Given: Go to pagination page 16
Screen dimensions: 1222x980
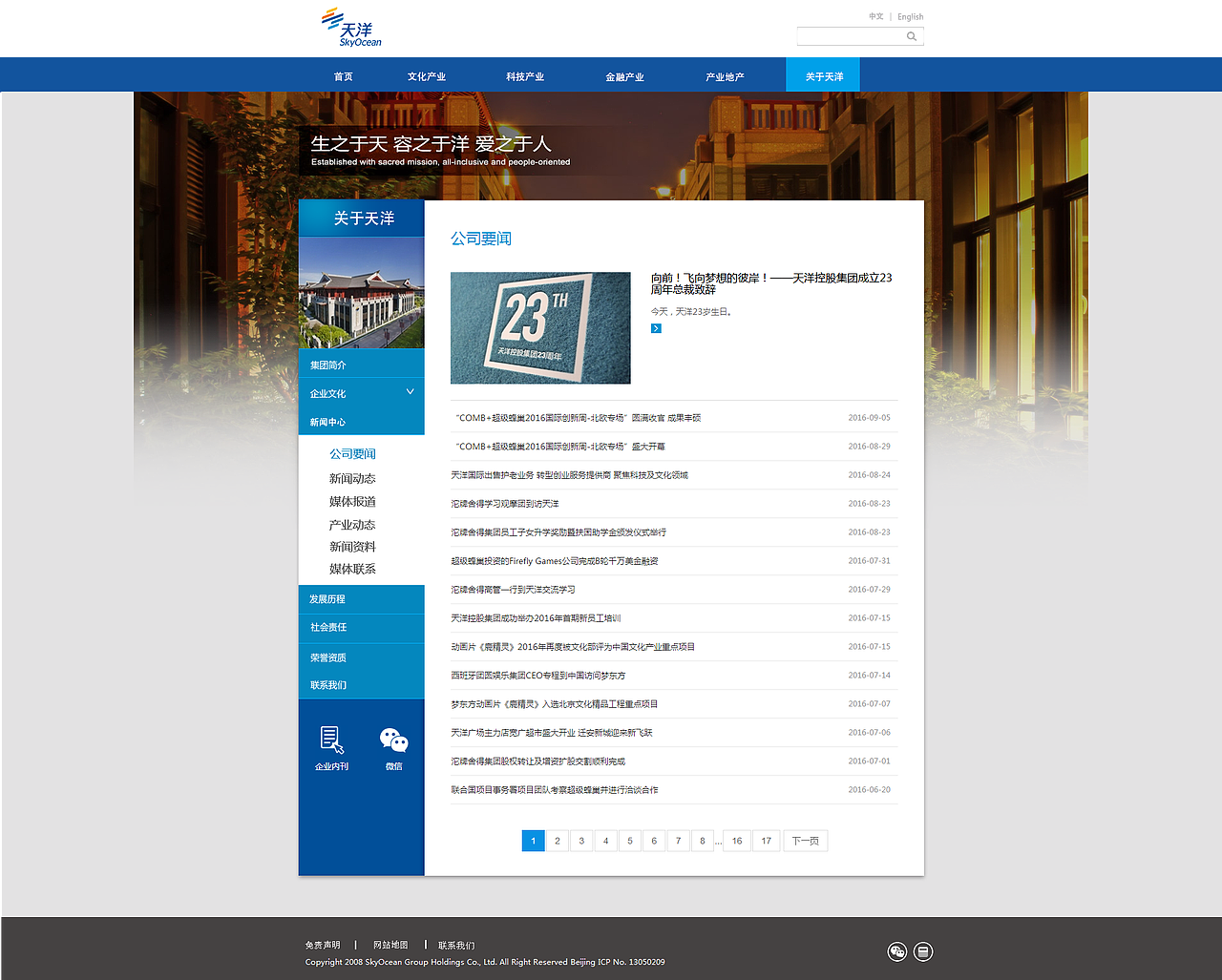Looking at the screenshot, I should [737, 841].
